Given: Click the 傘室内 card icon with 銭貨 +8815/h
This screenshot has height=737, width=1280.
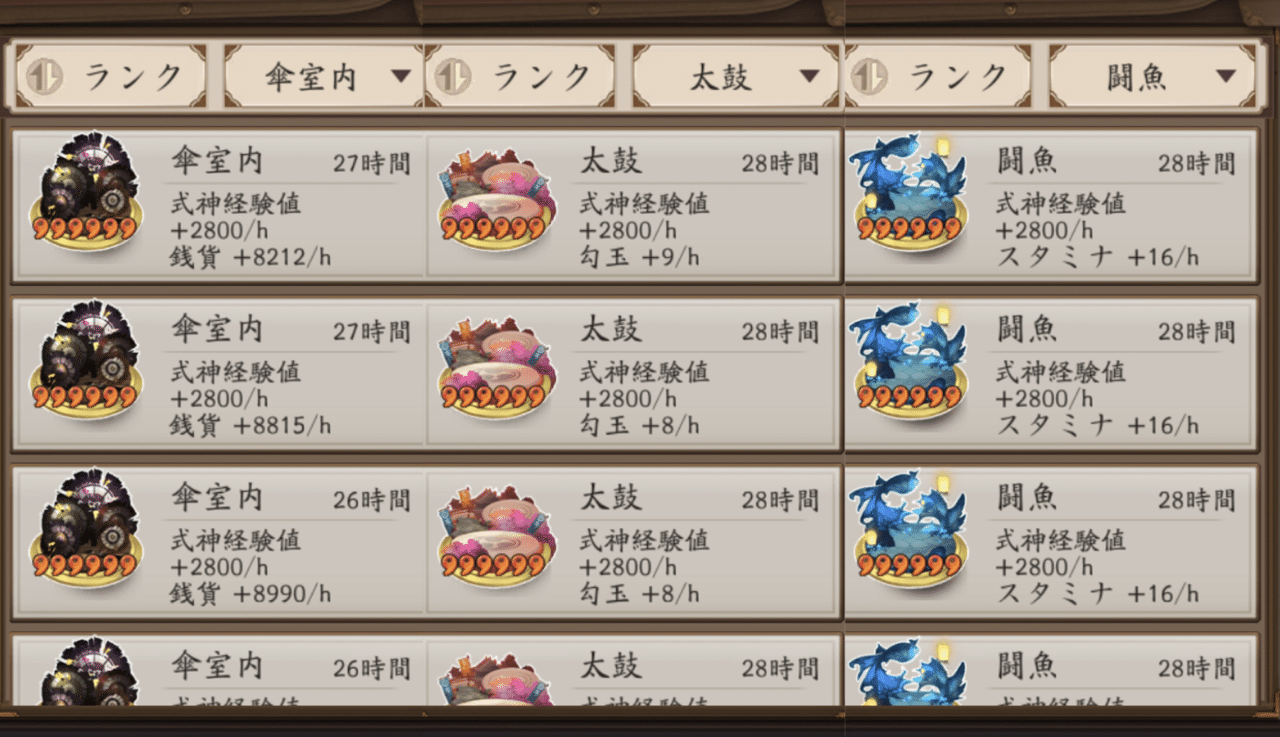Looking at the screenshot, I should [x=87, y=361].
